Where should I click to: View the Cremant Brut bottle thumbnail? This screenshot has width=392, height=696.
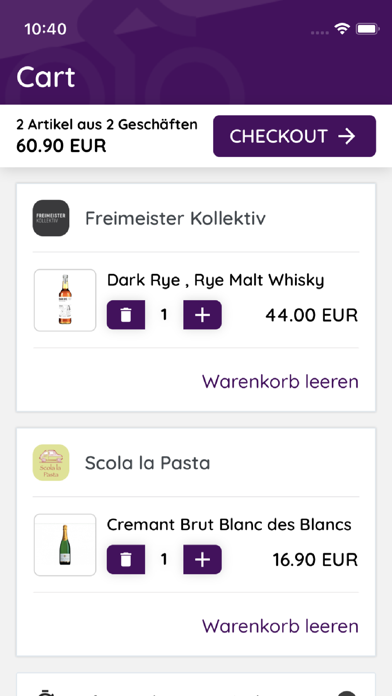tap(65, 545)
